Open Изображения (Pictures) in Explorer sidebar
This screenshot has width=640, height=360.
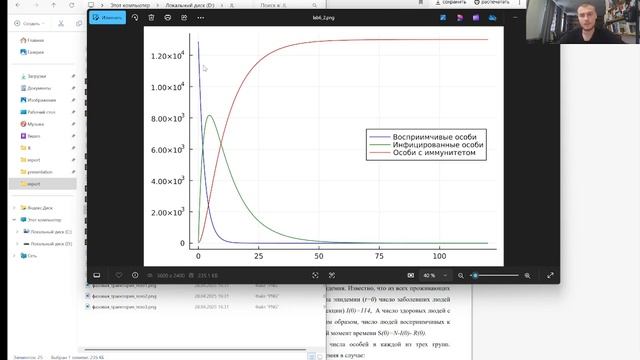[x=38, y=100]
